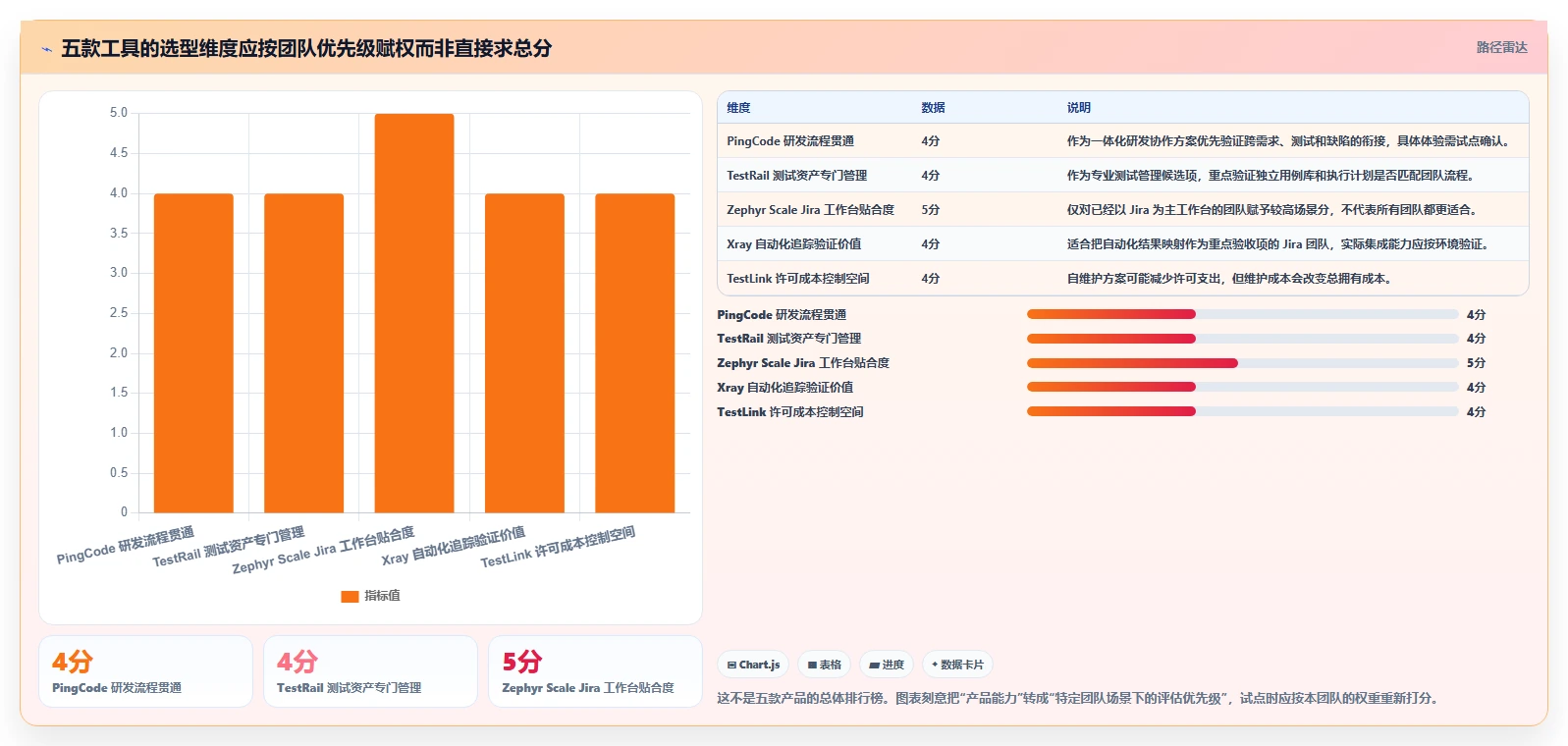Toggle the 指标值 legend entry

370,596
